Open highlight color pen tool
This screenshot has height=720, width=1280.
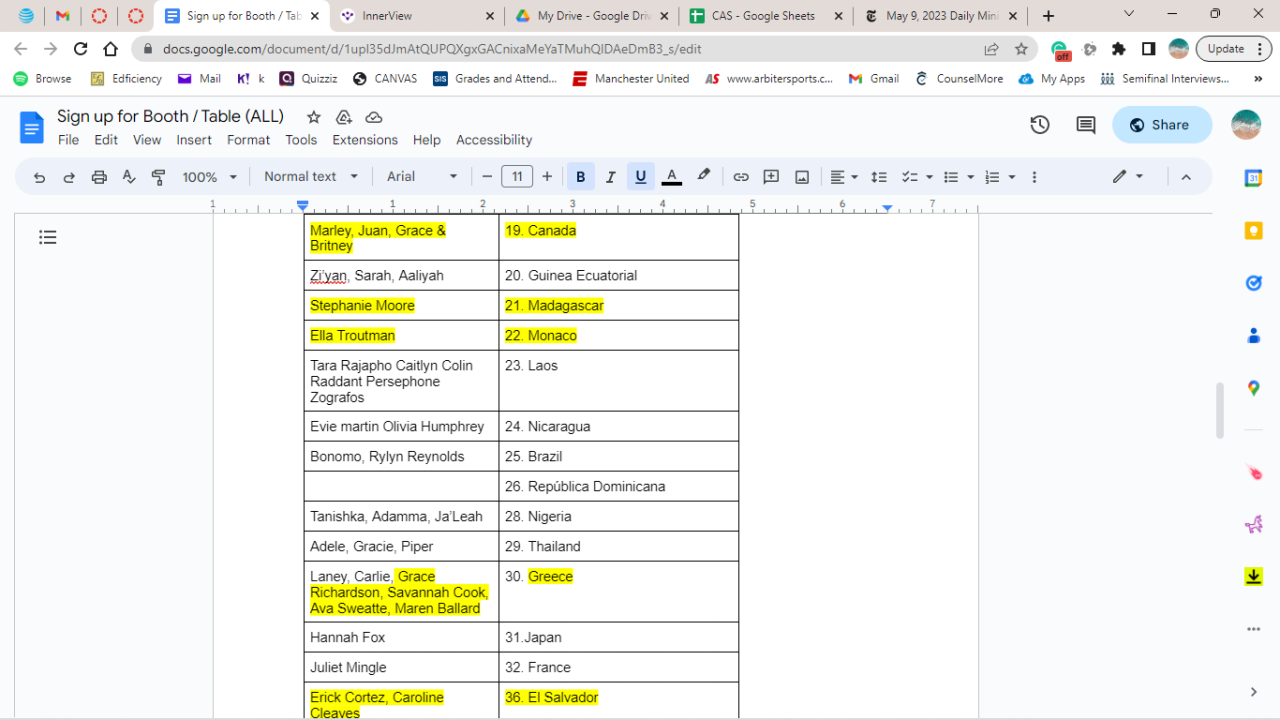[x=704, y=176]
